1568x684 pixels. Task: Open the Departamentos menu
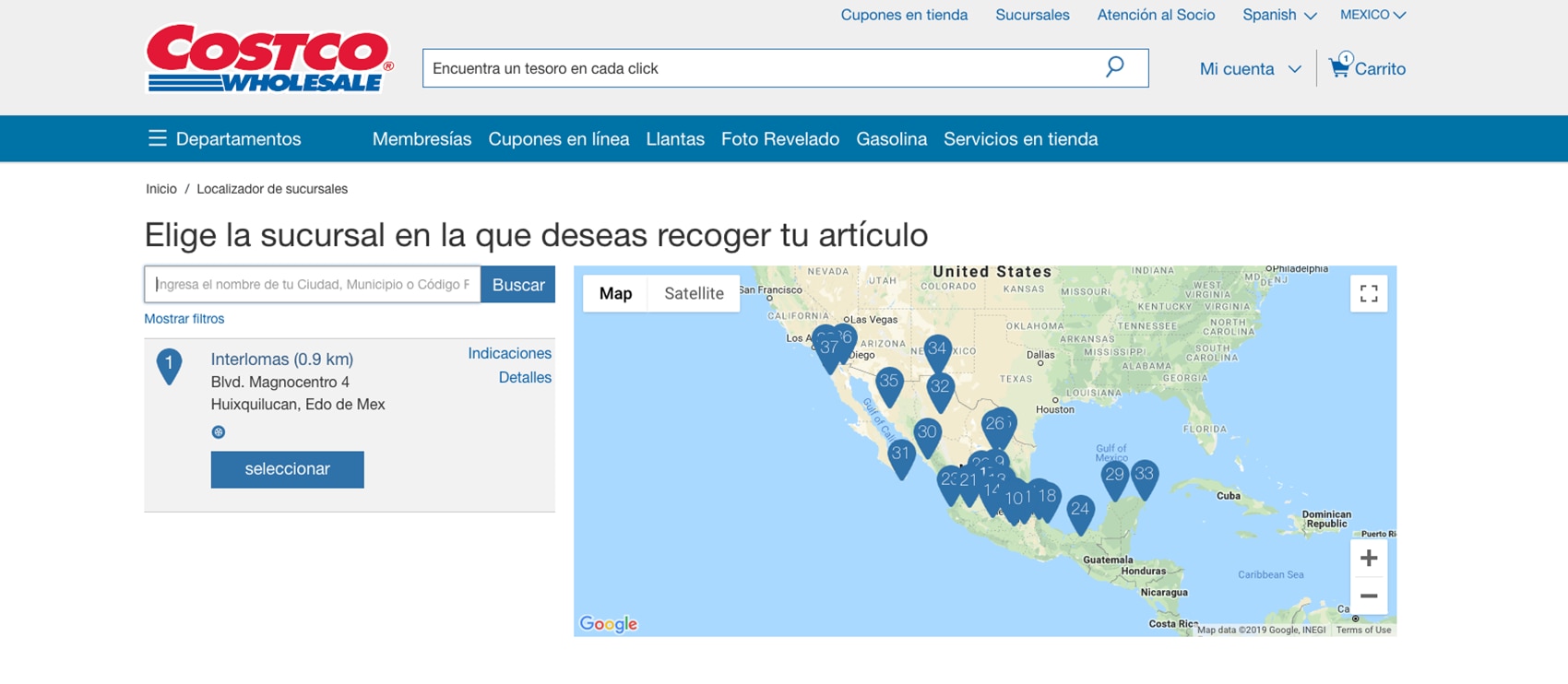(x=224, y=139)
